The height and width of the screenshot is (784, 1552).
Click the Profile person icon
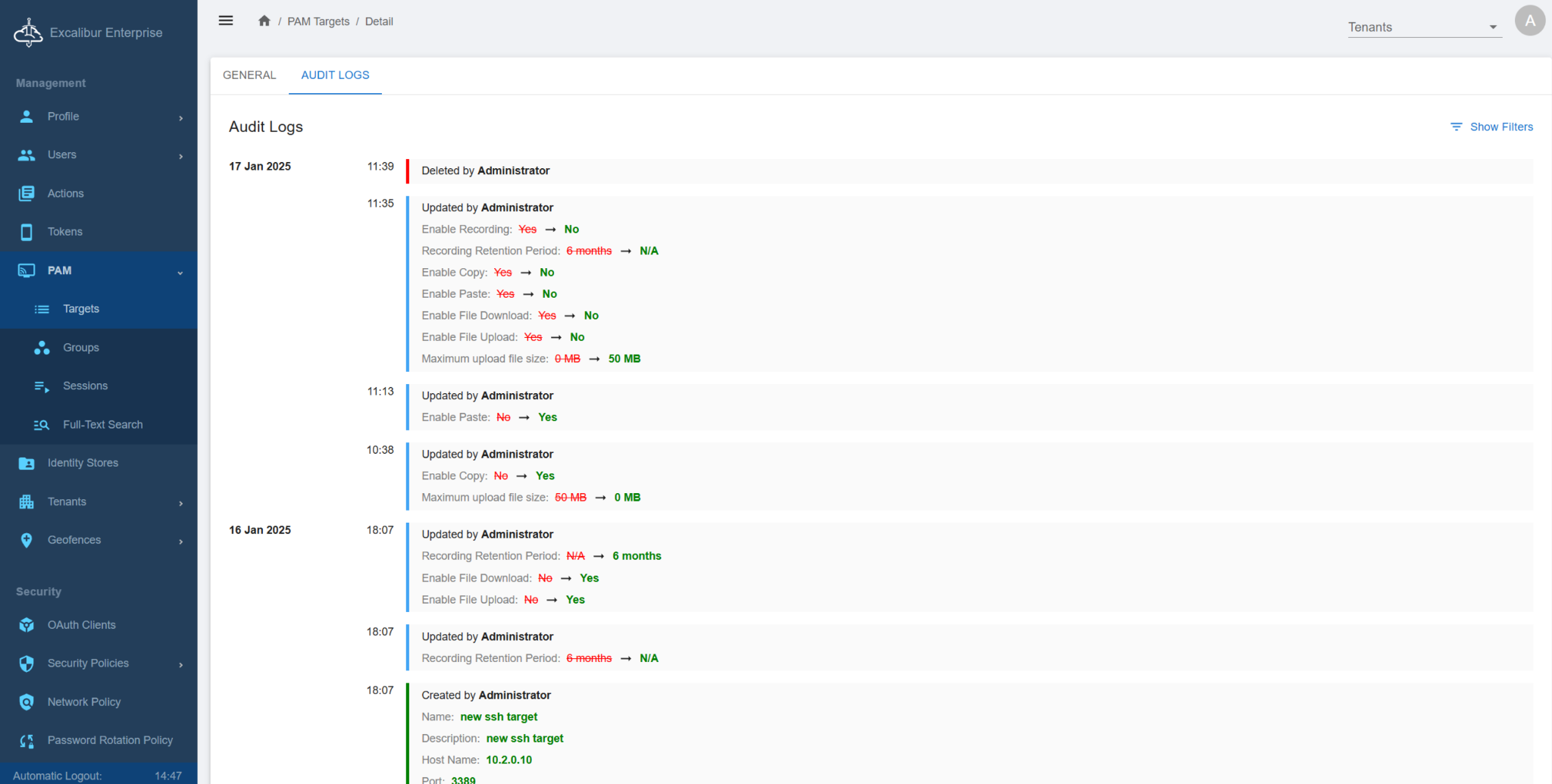click(27, 117)
